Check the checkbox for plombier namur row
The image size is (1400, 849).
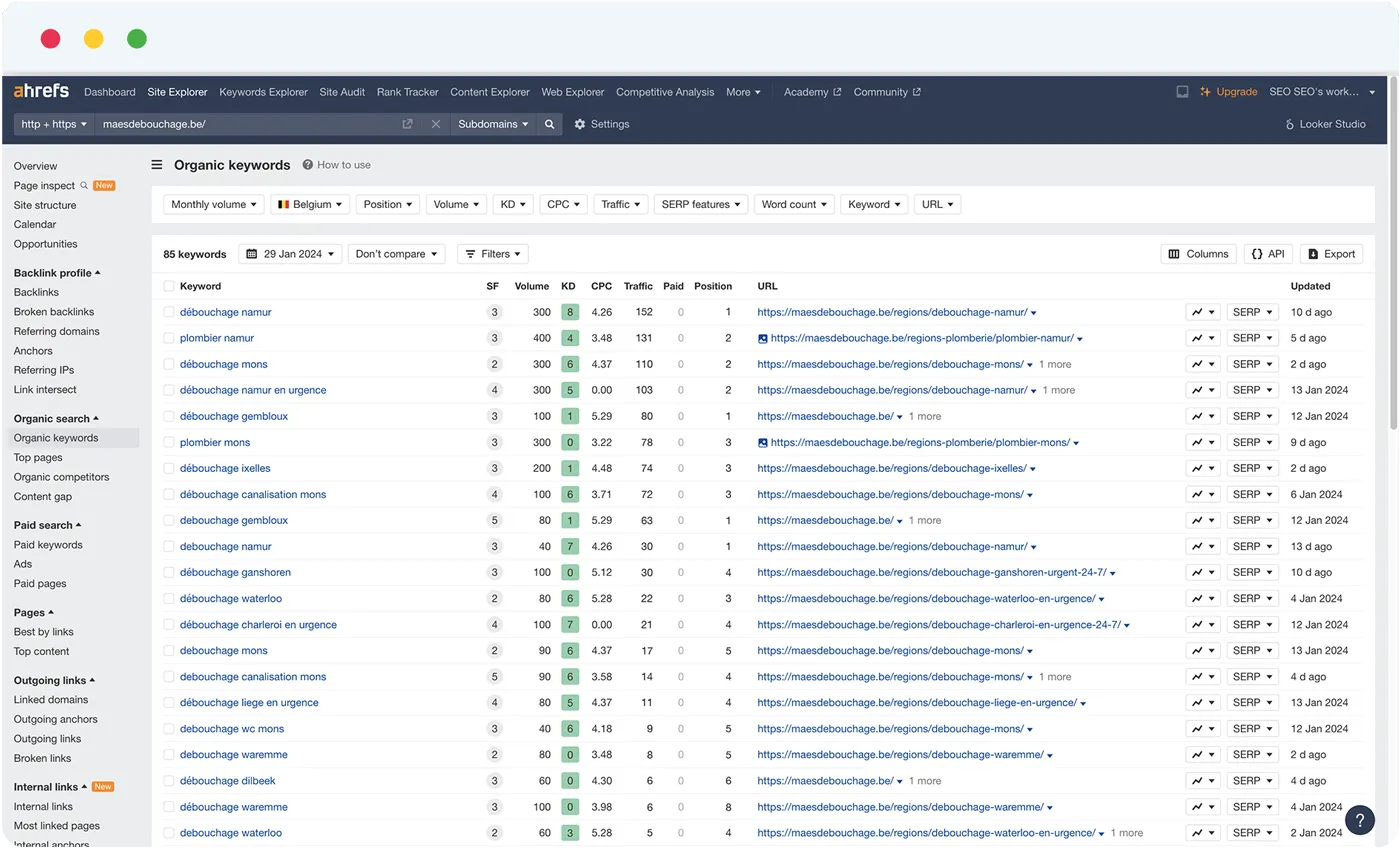click(167, 337)
